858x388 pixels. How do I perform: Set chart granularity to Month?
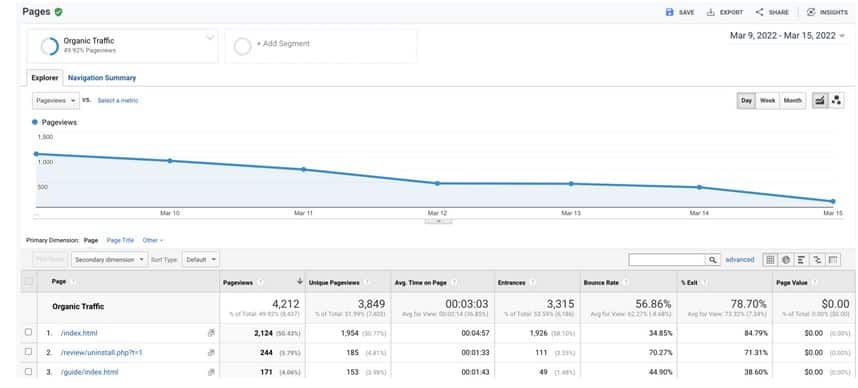(x=792, y=101)
